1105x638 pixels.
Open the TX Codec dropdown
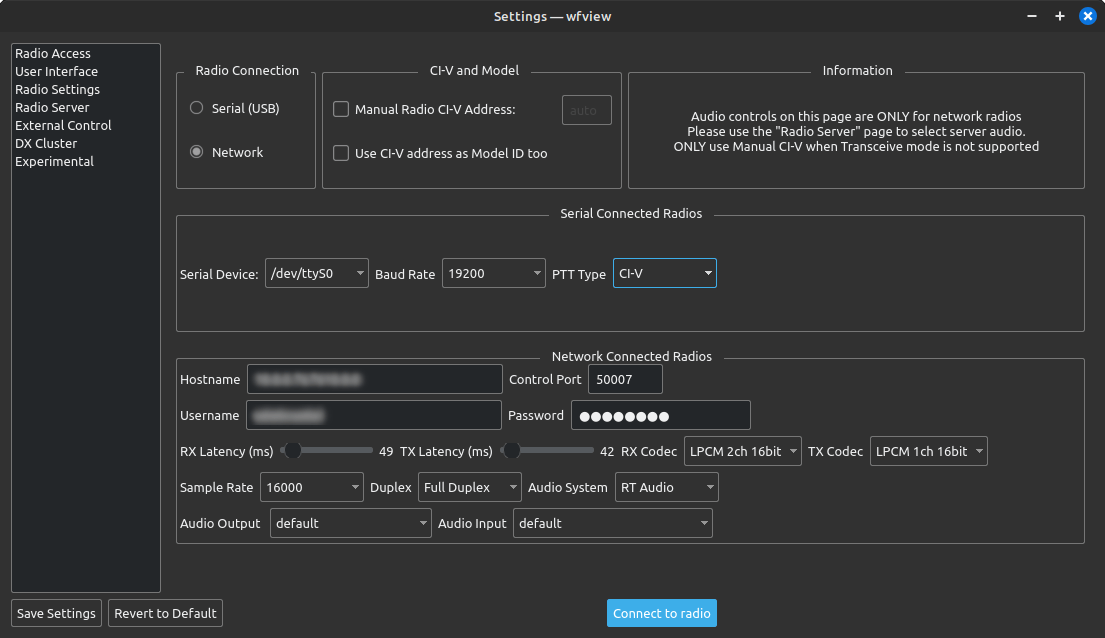point(928,451)
